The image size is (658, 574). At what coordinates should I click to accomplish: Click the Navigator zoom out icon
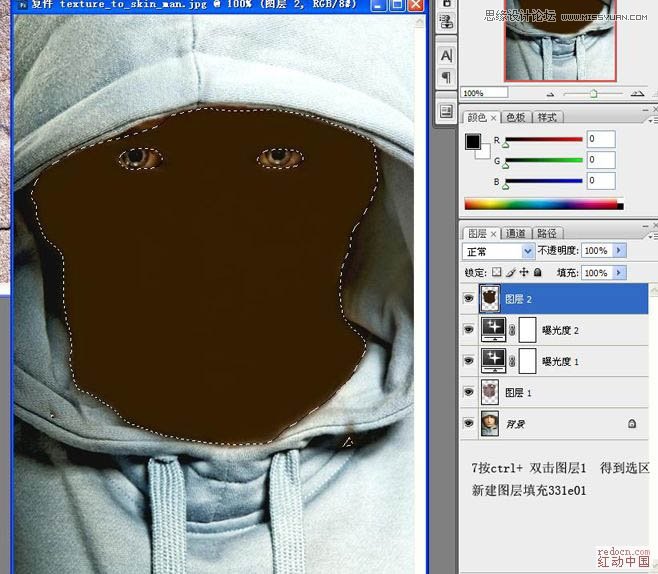pos(551,94)
